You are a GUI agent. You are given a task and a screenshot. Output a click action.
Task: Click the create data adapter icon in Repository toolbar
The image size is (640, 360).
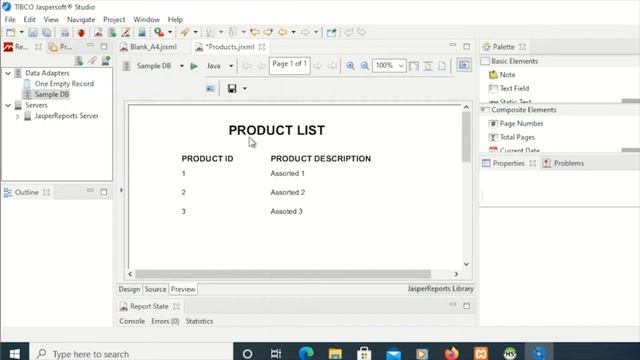79,61
